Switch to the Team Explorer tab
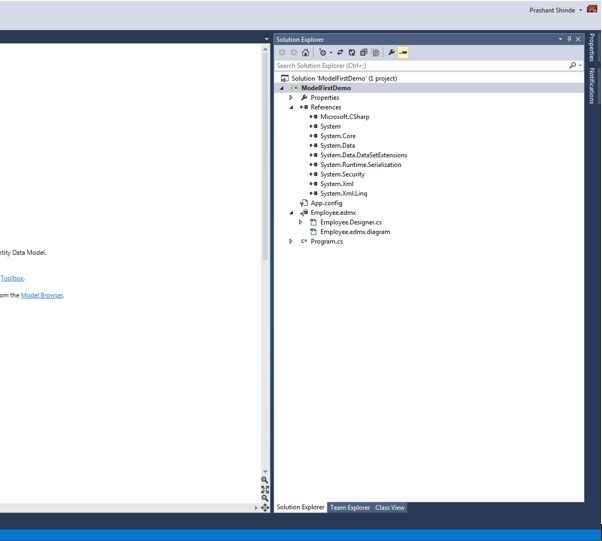602x541 pixels. tap(350, 508)
